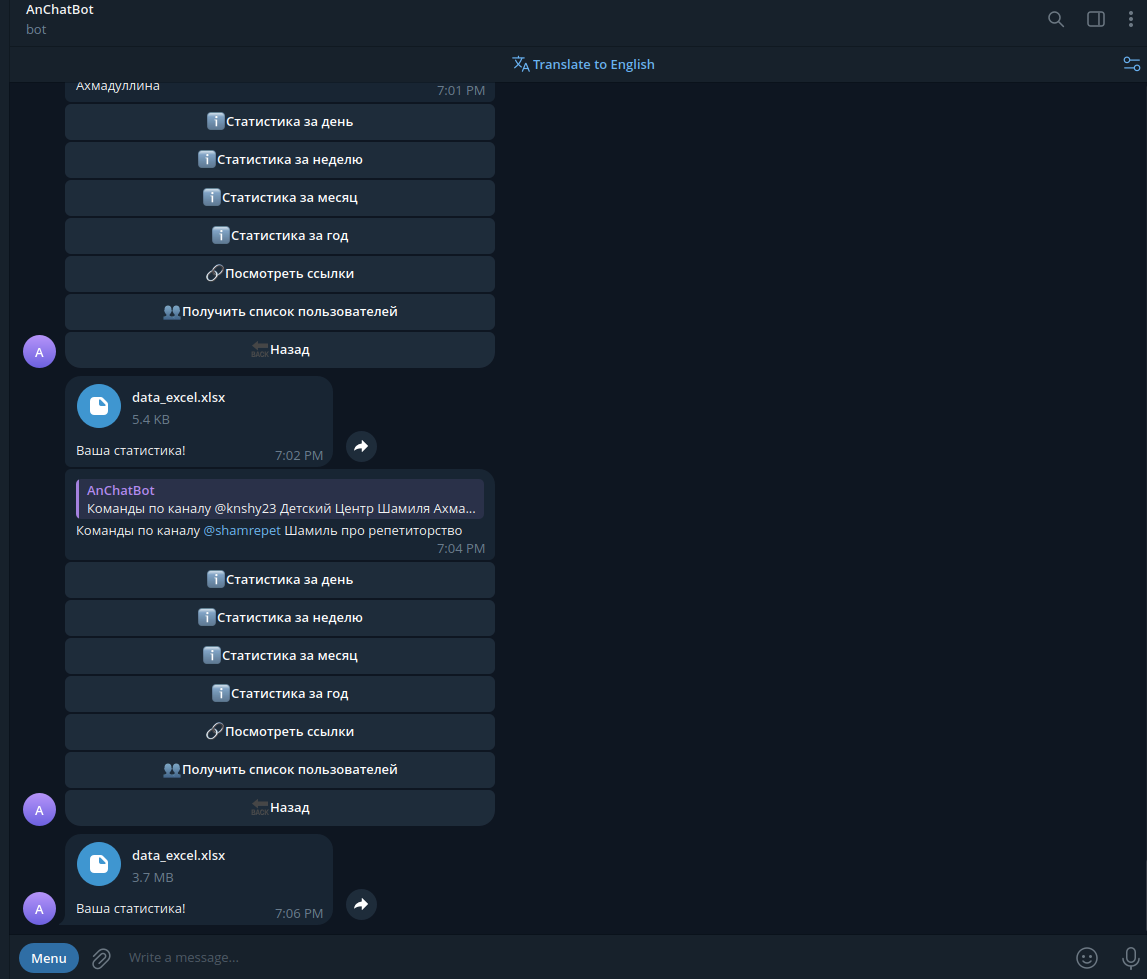Click the blue translation settings sliders icon

click(x=1131, y=63)
